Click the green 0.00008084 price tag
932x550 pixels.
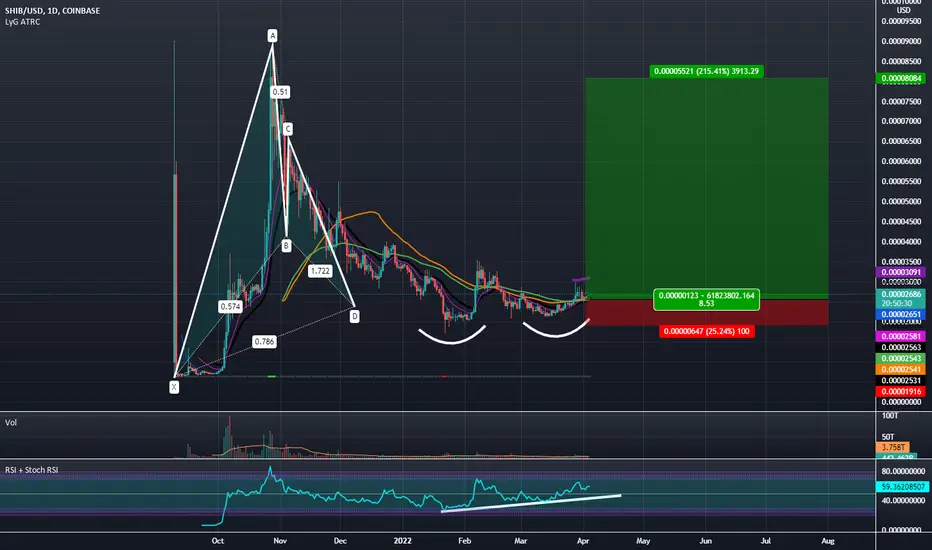click(x=901, y=78)
